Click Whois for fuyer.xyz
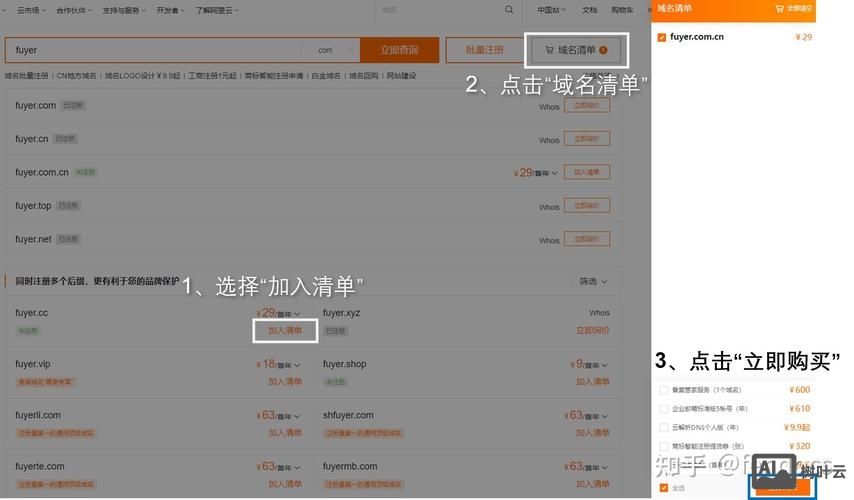This screenshot has width=854, height=500. point(599,313)
